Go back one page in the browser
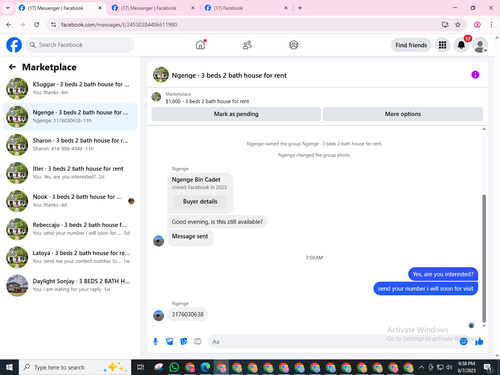The image size is (500, 375). point(9,24)
